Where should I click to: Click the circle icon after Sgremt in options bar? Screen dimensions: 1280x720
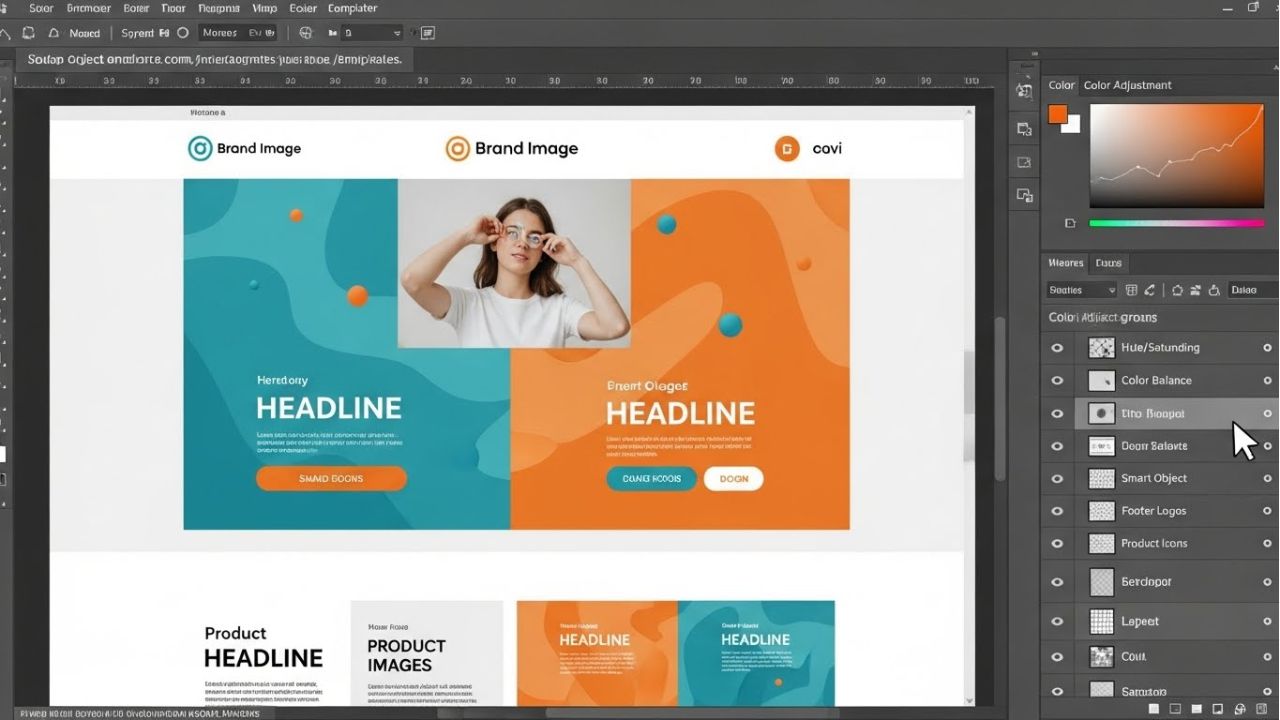183,33
